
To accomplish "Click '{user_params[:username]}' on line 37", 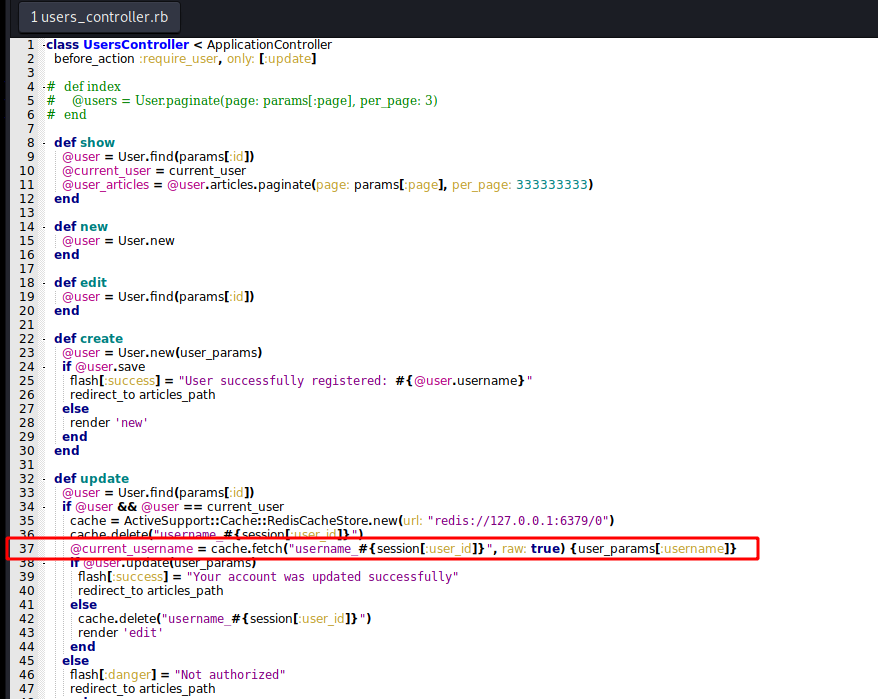I will [x=653, y=549].
